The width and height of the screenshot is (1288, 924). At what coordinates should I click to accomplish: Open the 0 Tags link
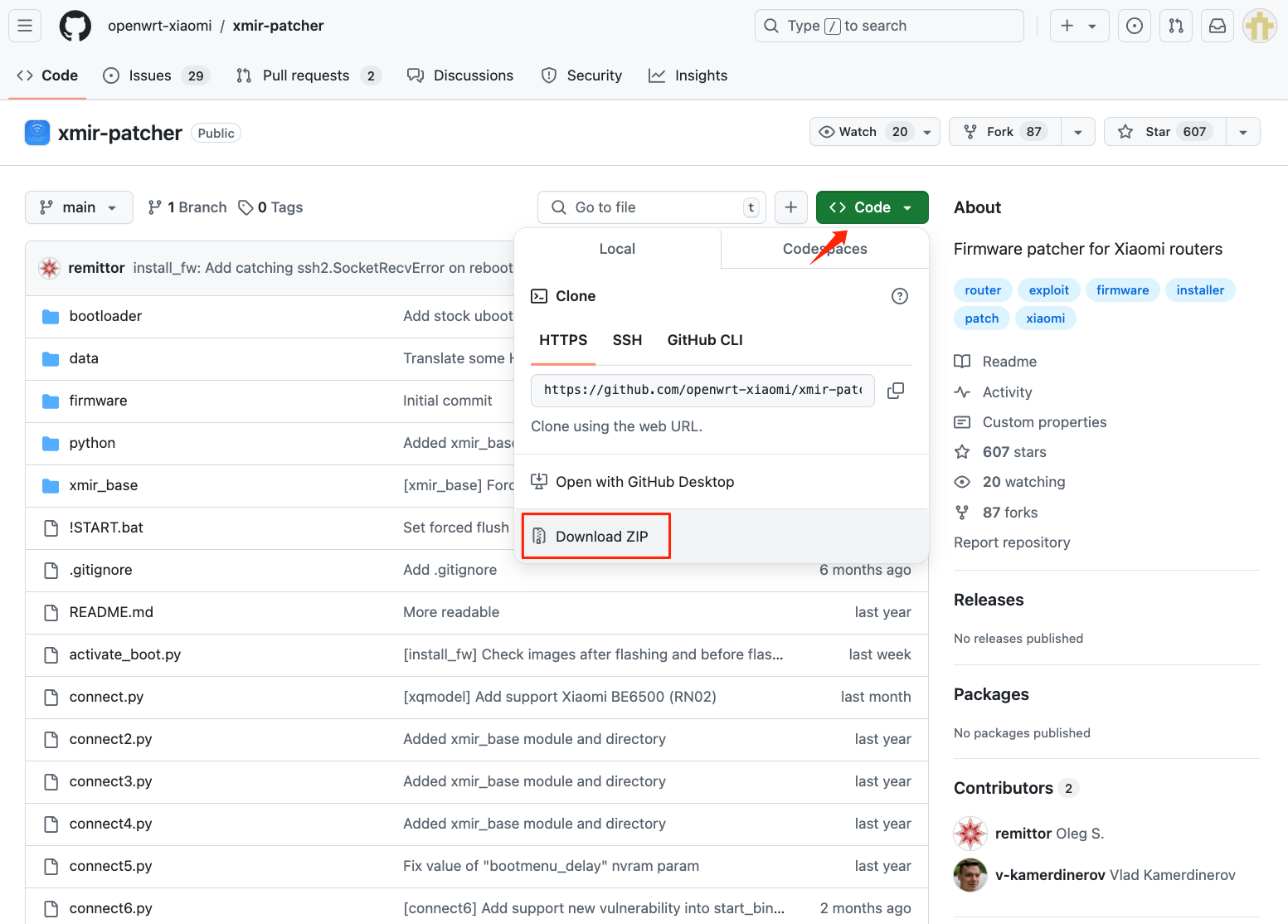[270, 207]
